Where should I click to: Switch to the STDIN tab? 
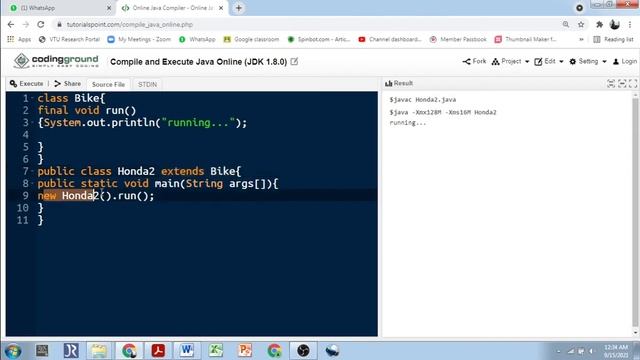(147, 84)
